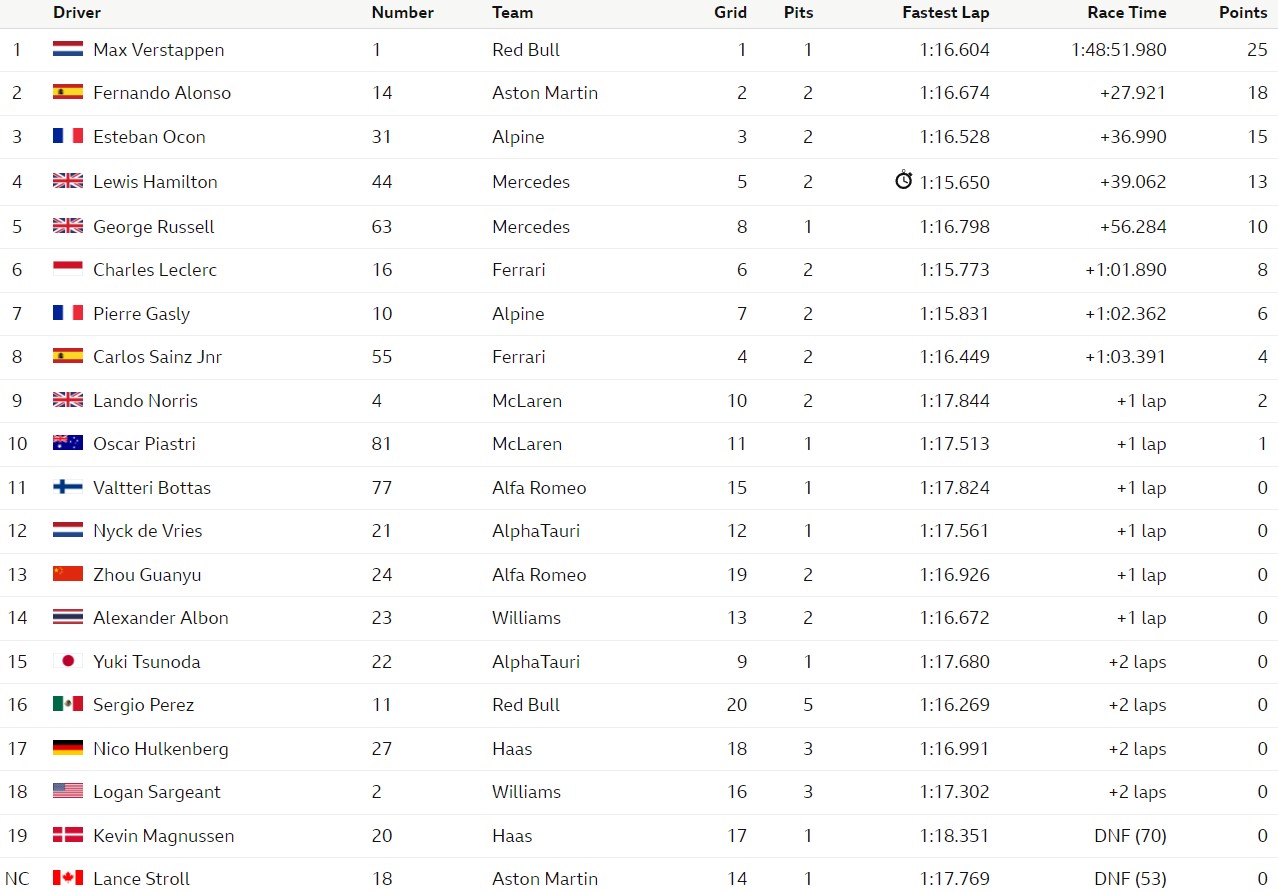Click the fastest lap stopwatch icon
1278x891 pixels.
(x=904, y=180)
